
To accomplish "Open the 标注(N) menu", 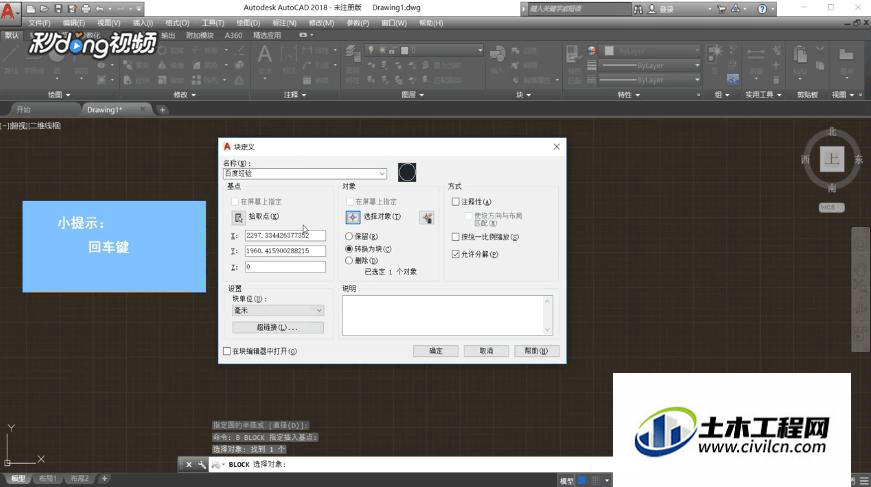I will tap(284, 23).
